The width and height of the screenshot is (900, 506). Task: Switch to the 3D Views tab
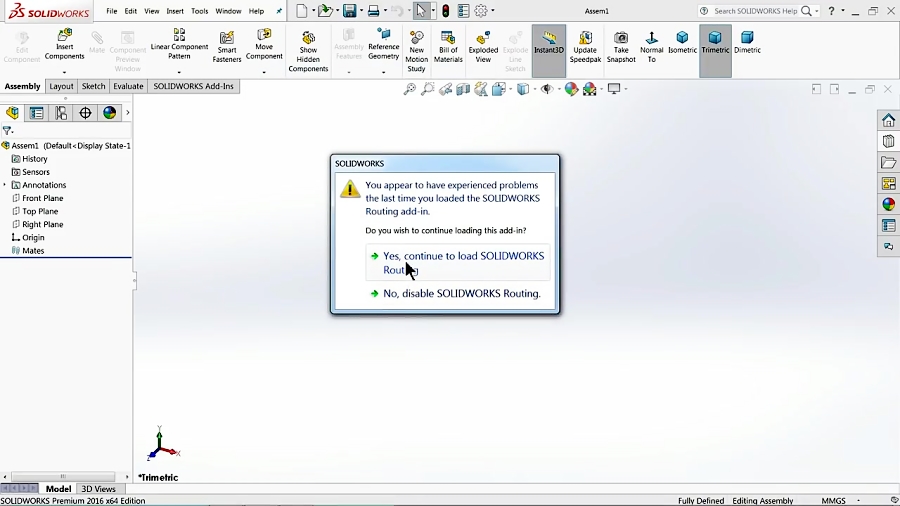[x=98, y=489]
